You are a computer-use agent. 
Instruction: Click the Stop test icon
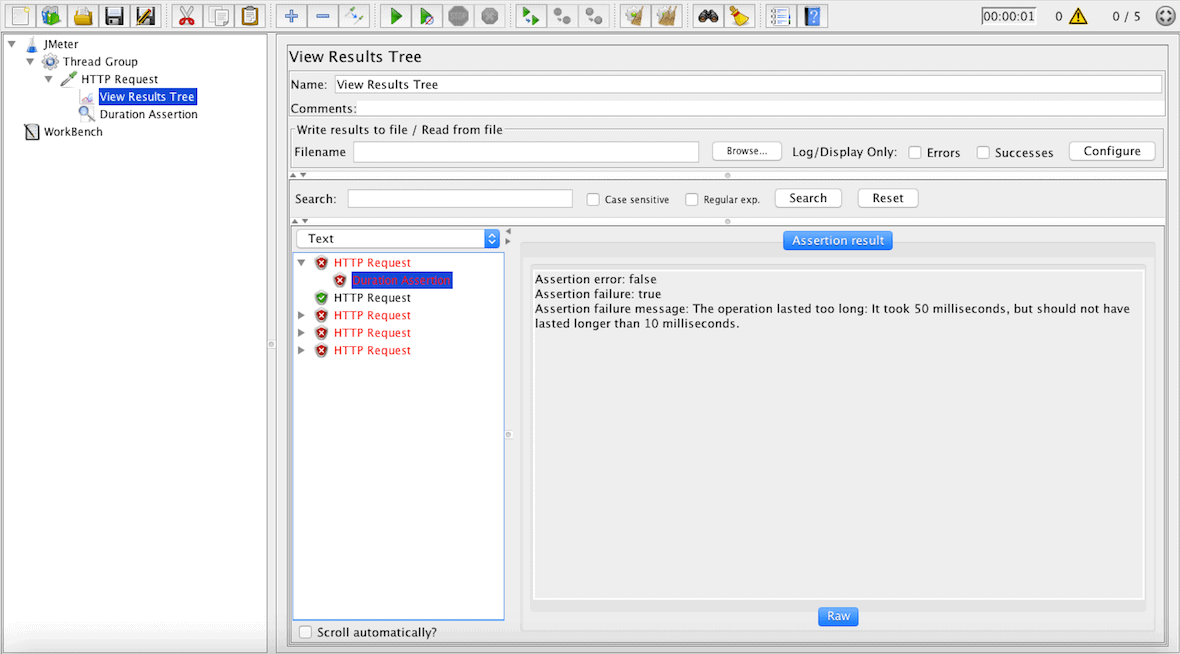[x=458, y=16]
